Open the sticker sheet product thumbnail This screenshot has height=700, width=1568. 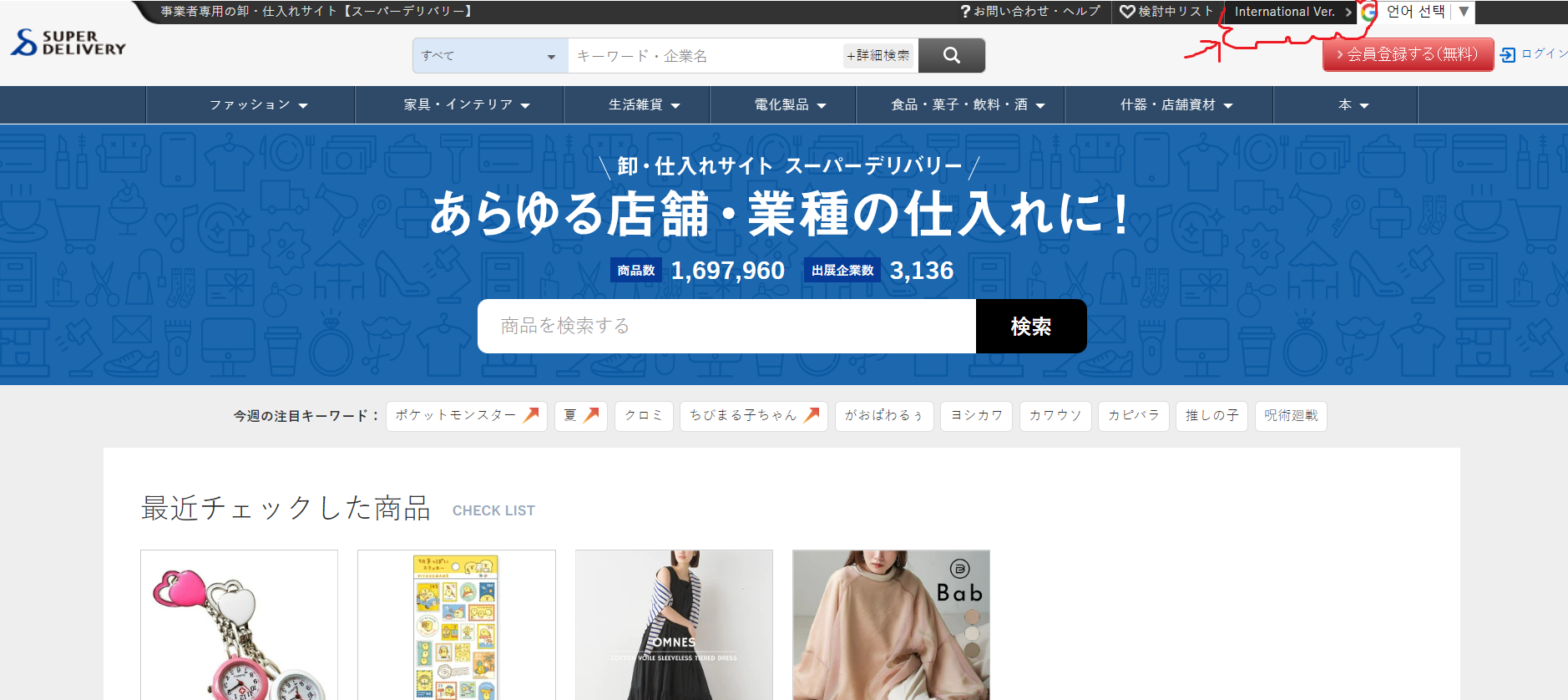(457, 625)
